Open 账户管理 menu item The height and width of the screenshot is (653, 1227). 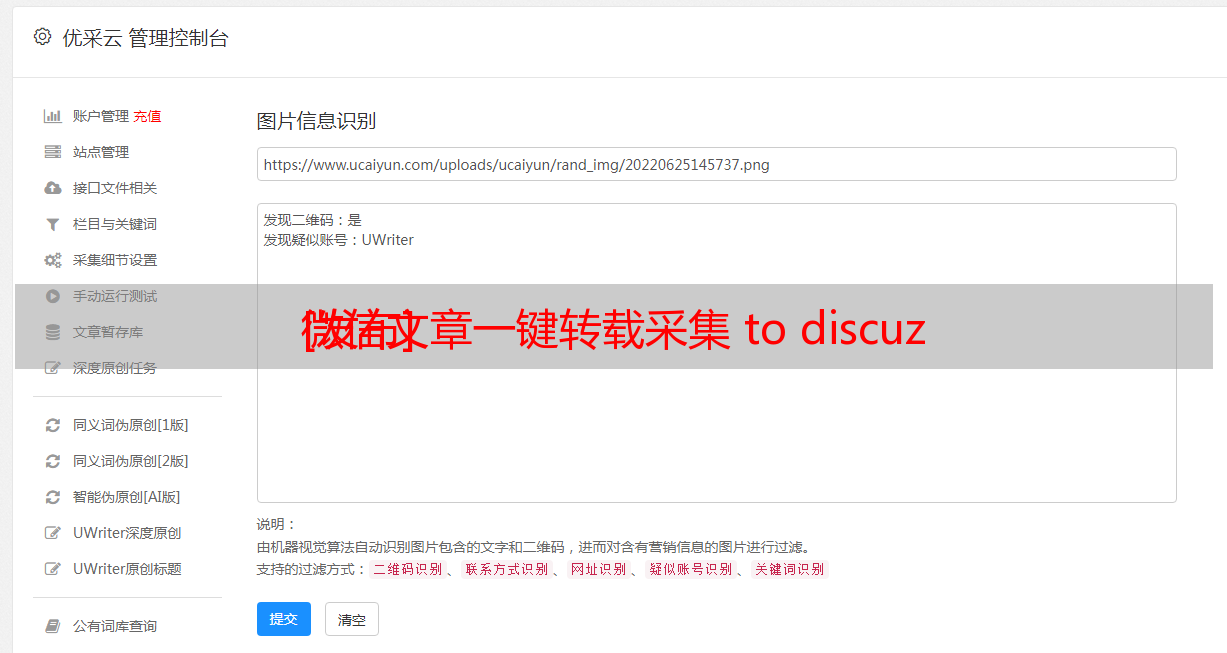(x=101, y=116)
